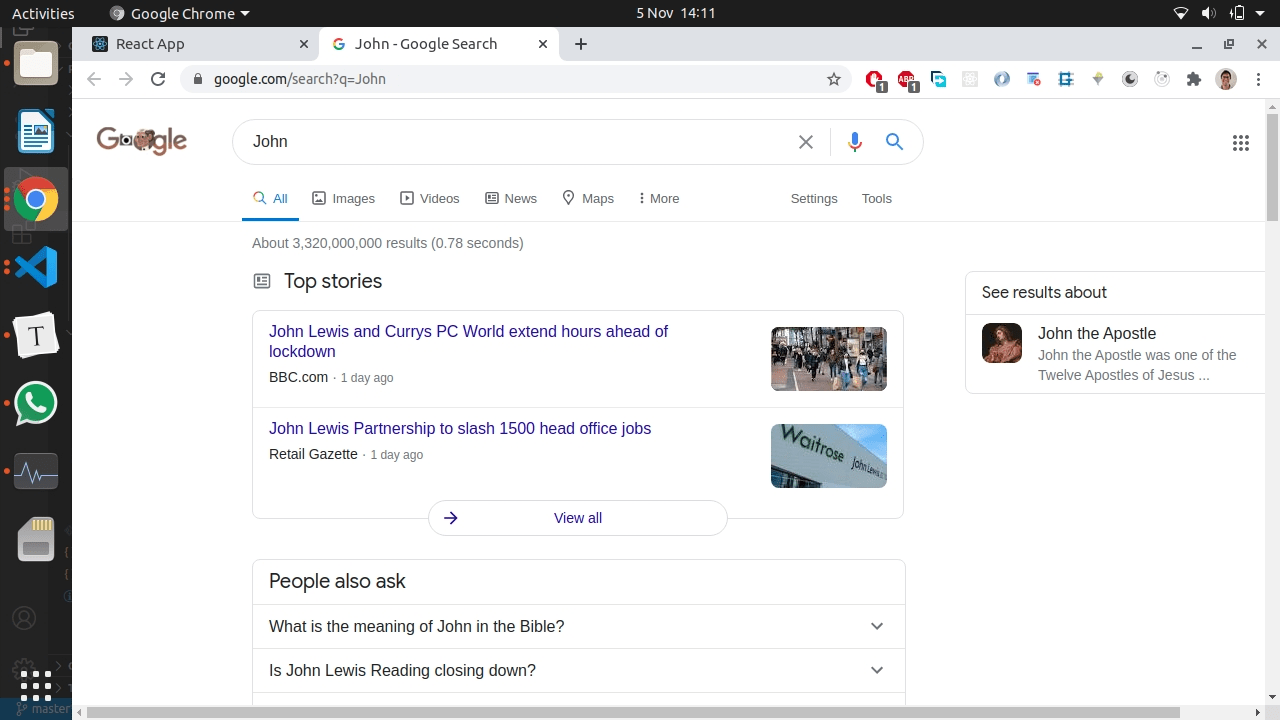1280x720 pixels.
Task: Open WhatsApp from the dock
Action: tap(35, 403)
